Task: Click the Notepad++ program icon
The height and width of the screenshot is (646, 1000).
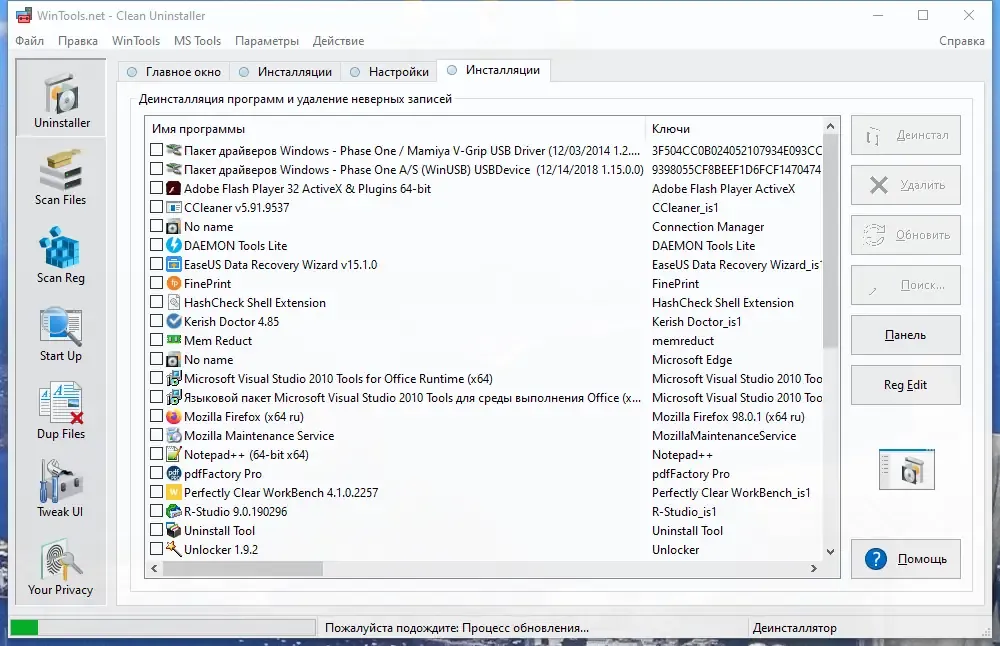Action: click(173, 455)
